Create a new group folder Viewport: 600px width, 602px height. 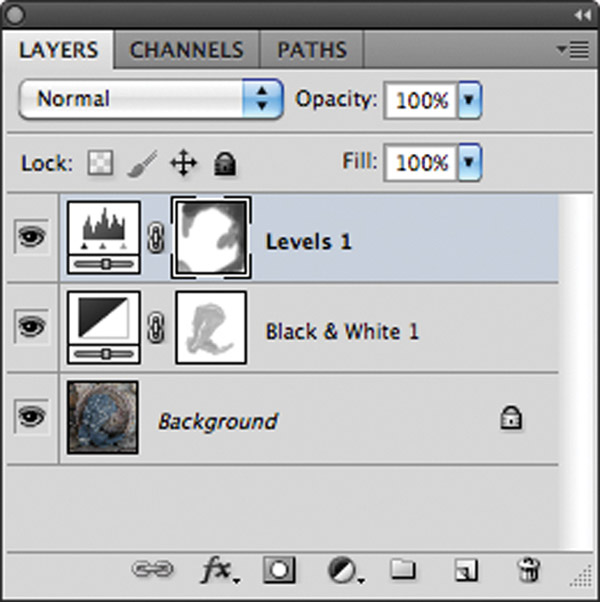403,569
